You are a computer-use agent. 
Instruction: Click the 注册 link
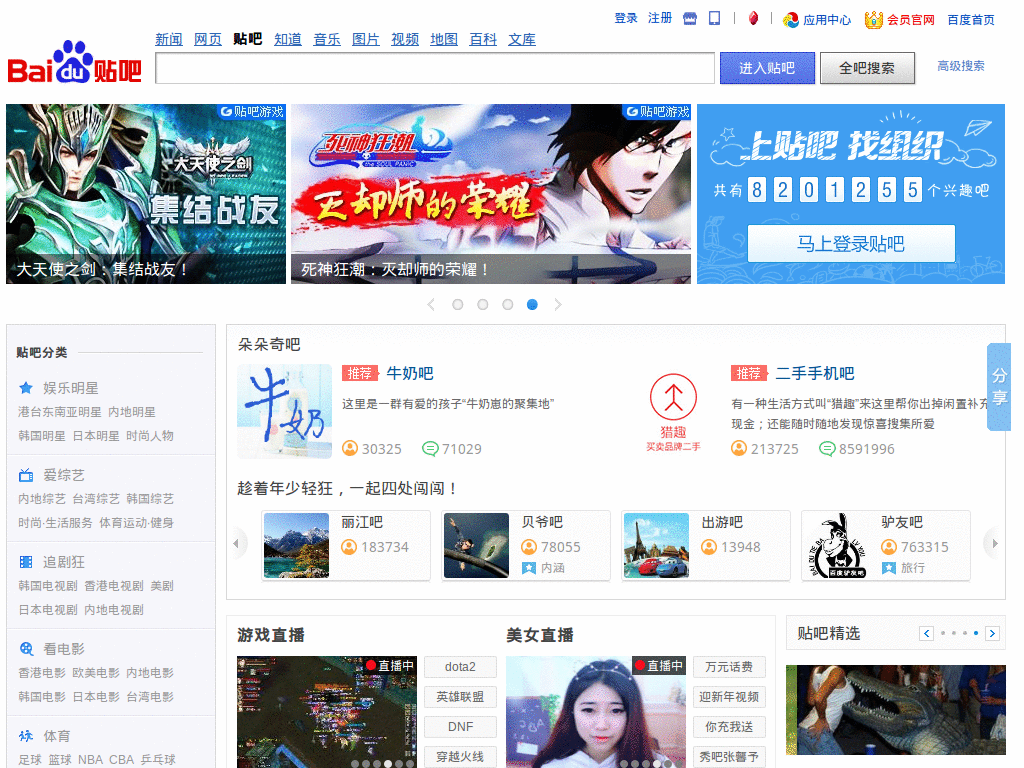click(x=660, y=18)
